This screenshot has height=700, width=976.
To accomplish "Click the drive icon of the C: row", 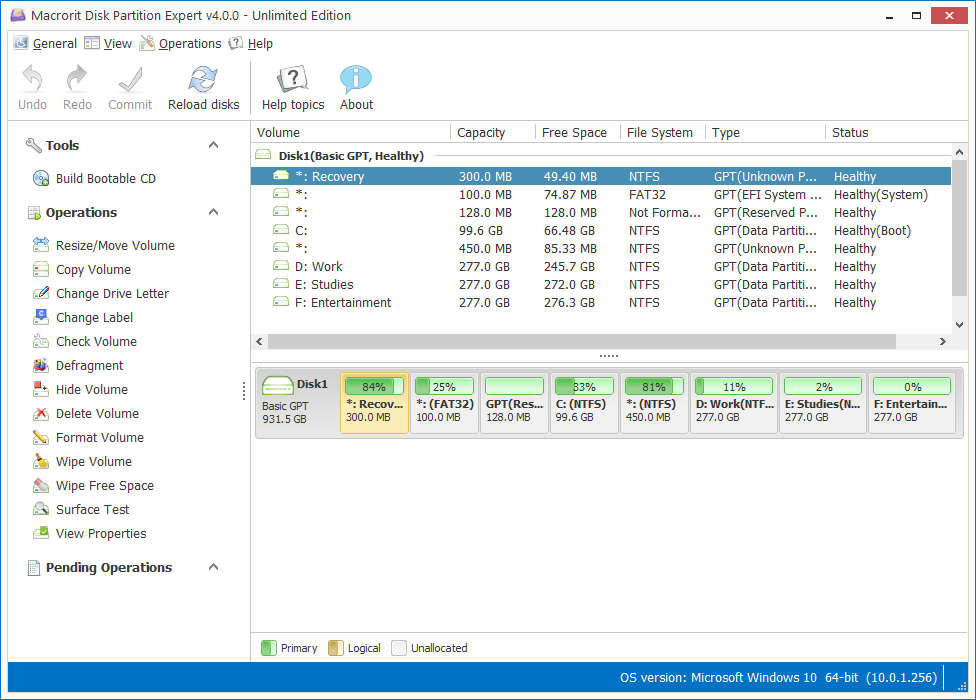I will [x=281, y=230].
